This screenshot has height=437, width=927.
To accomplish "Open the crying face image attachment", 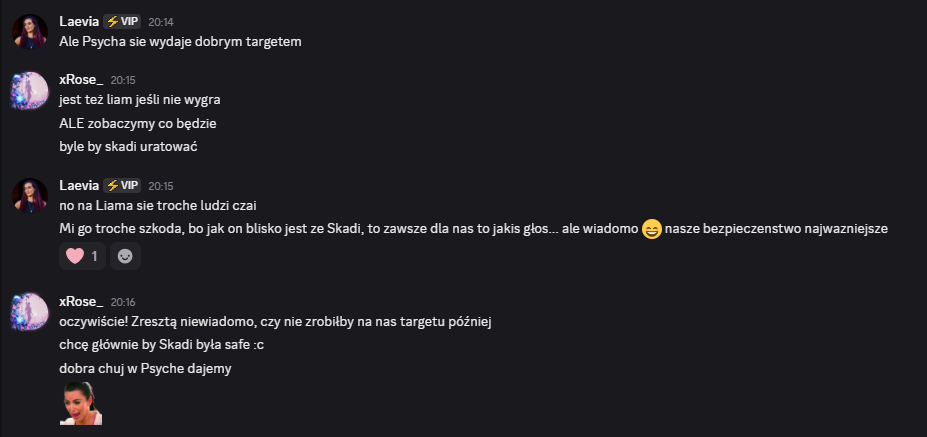I will (81, 403).
